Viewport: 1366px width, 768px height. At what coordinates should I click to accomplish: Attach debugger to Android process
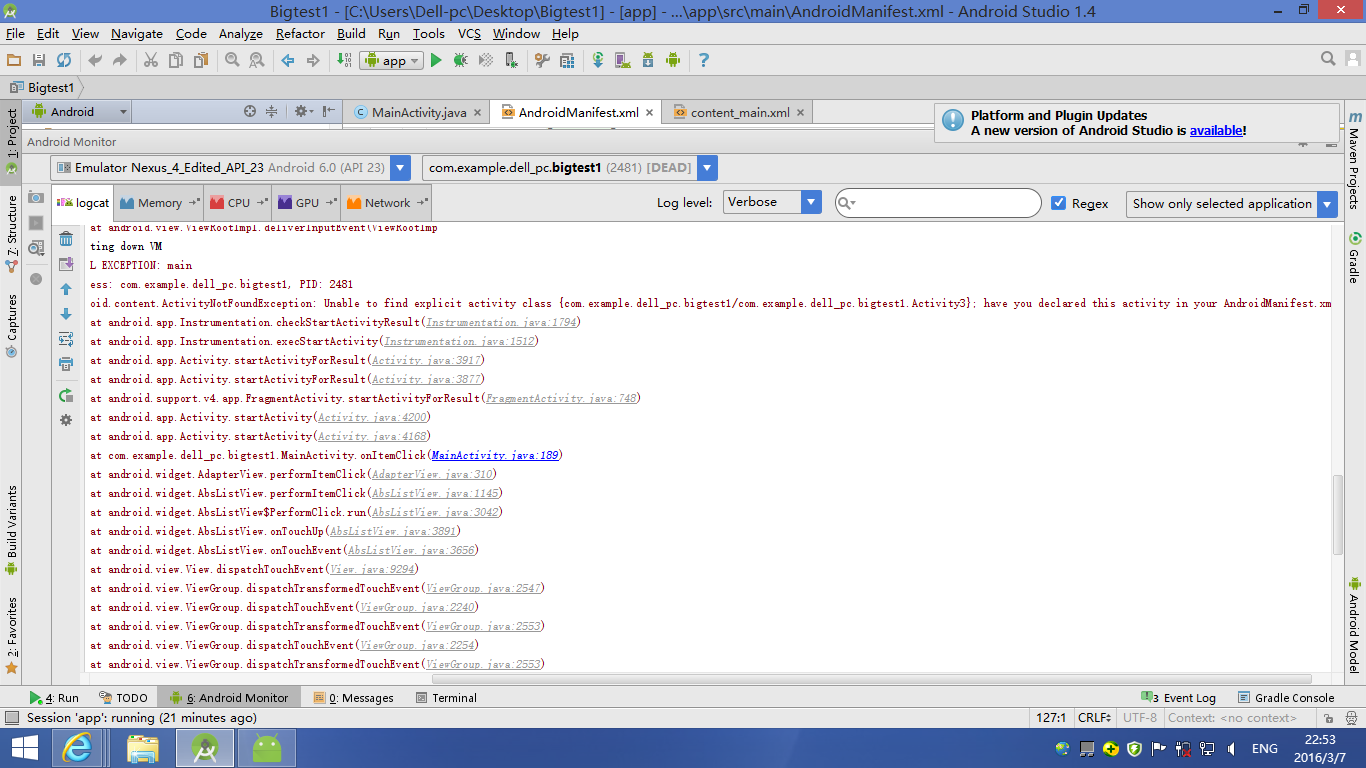click(511, 61)
